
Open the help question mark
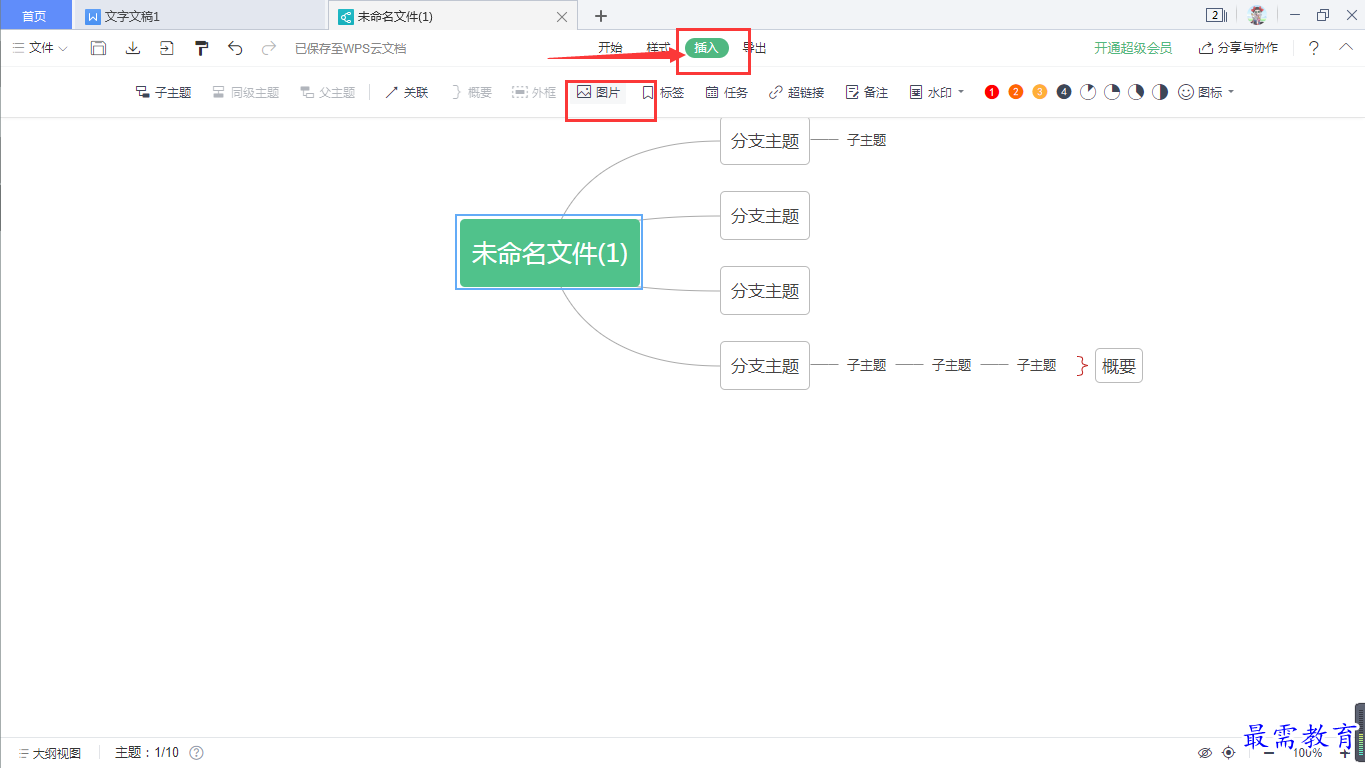click(1314, 48)
